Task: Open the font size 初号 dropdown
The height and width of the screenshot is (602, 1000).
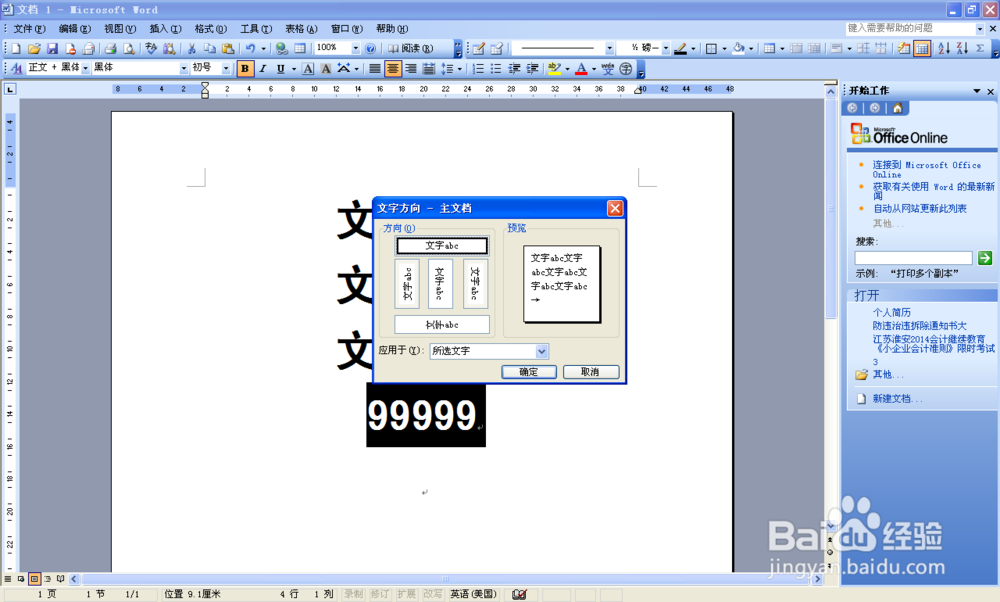Action: click(x=227, y=68)
